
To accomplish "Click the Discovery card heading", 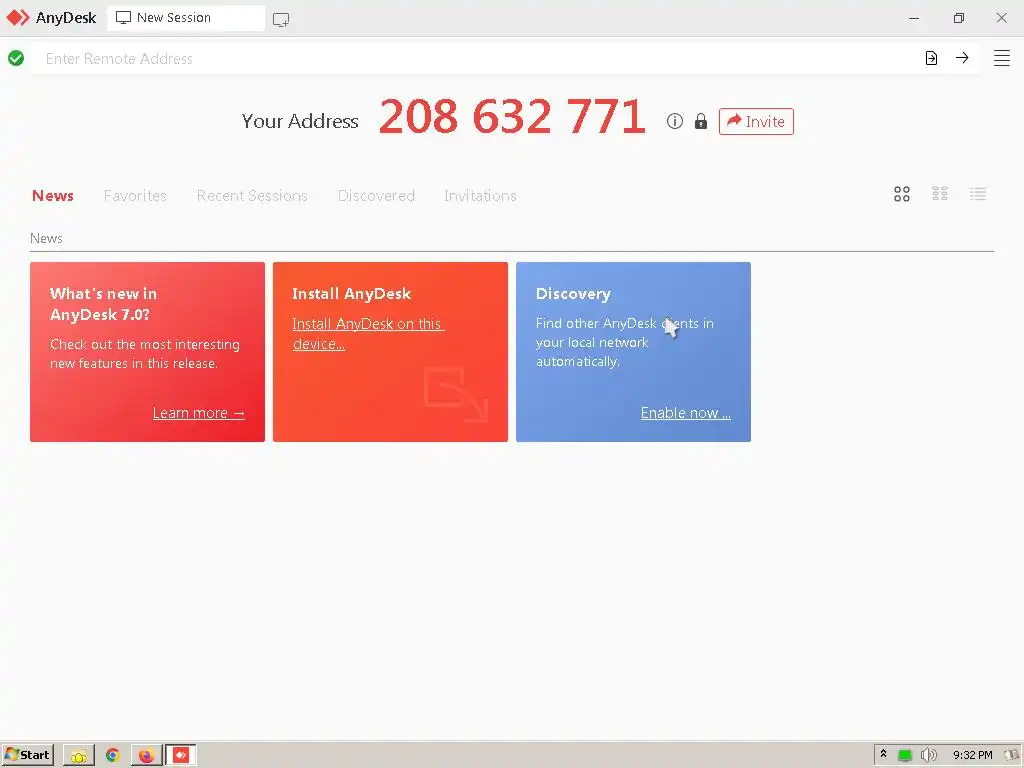I will pyautogui.click(x=573, y=294).
